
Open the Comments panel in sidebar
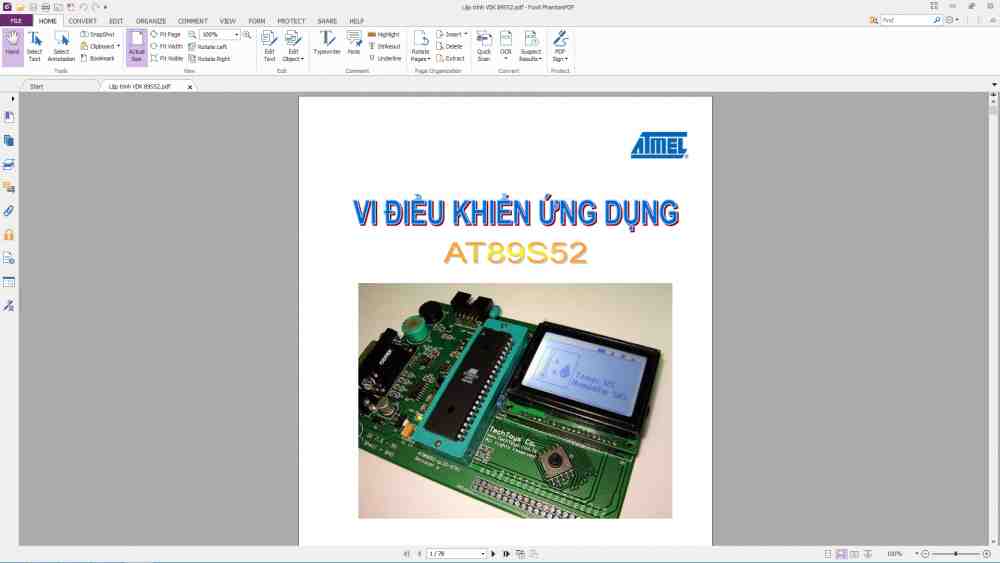(x=9, y=187)
